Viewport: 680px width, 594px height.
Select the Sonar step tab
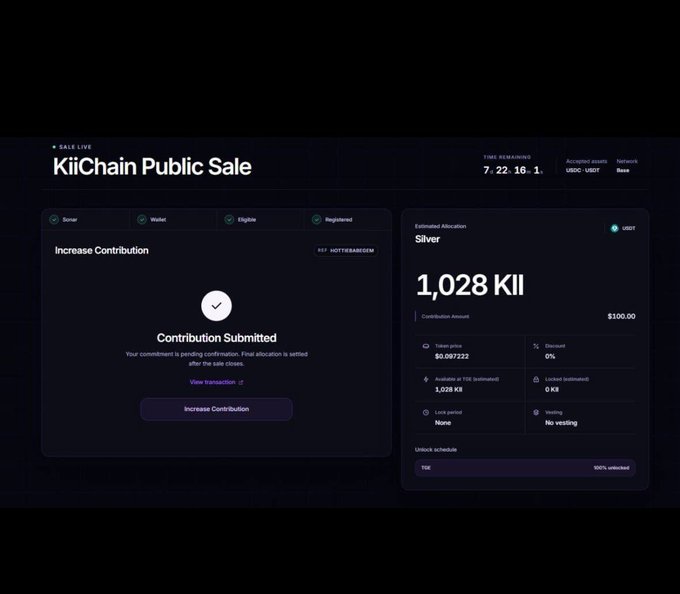click(86, 219)
